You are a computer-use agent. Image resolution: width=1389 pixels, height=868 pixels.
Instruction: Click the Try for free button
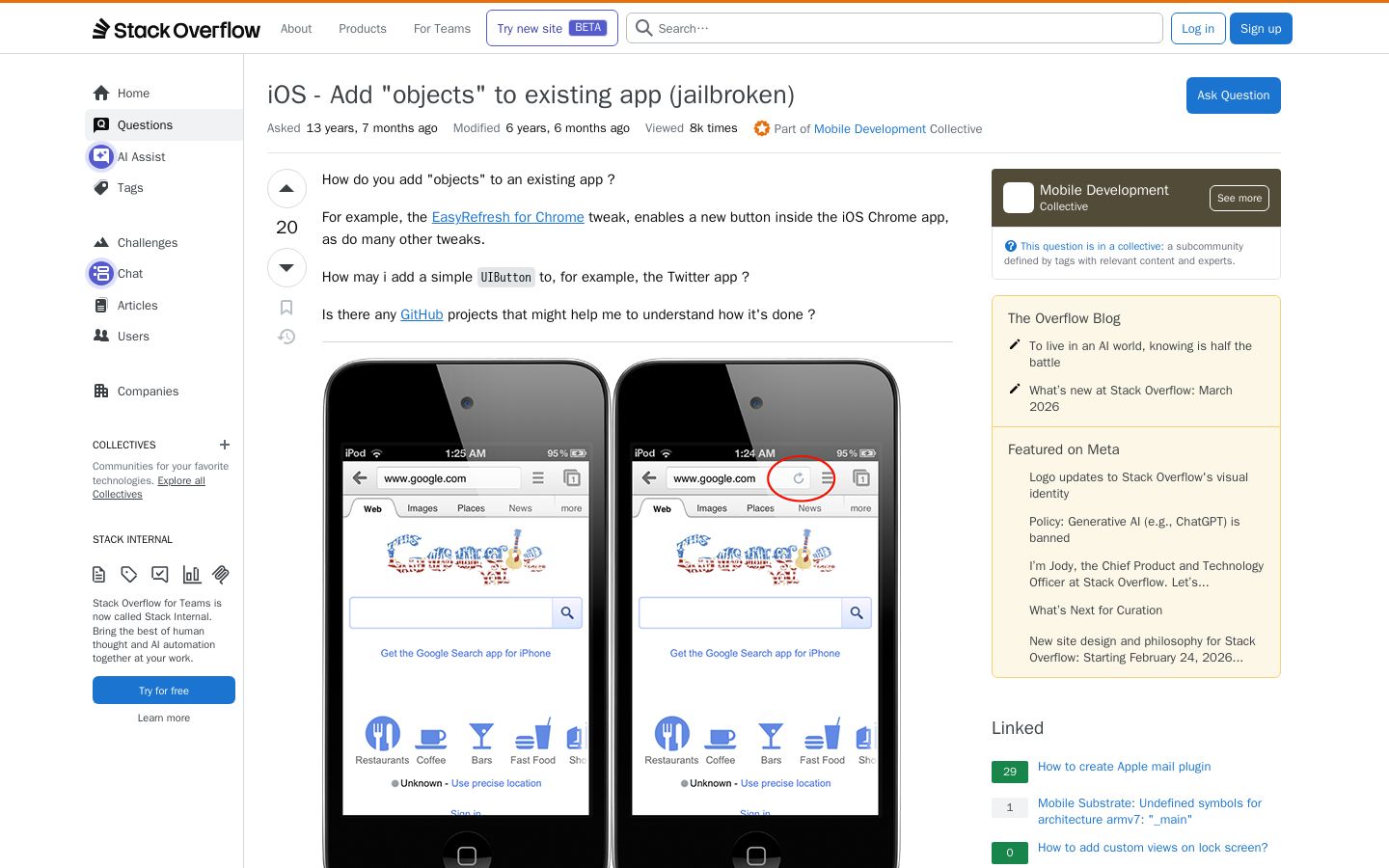click(x=164, y=691)
